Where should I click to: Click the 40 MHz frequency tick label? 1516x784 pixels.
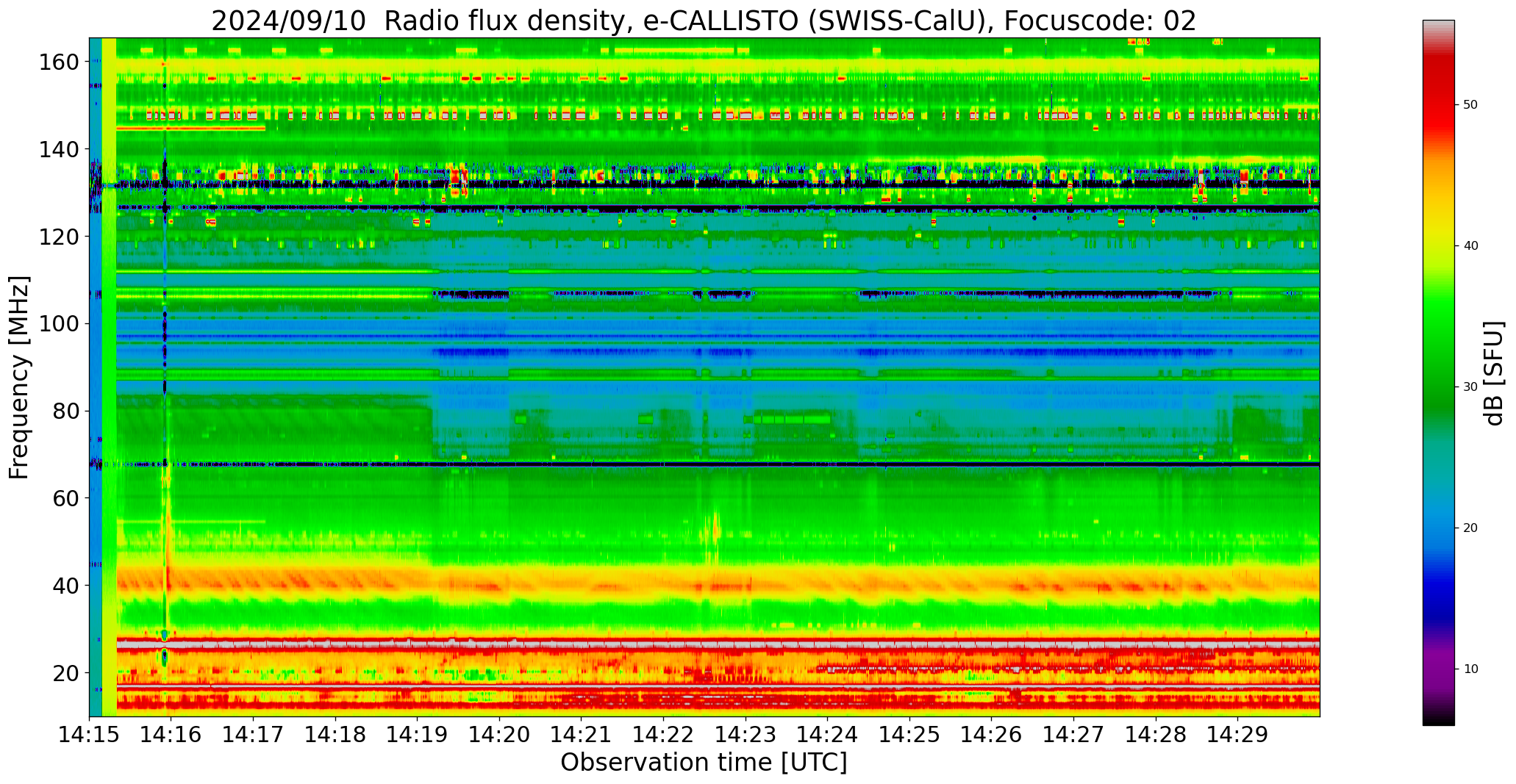click(x=66, y=586)
